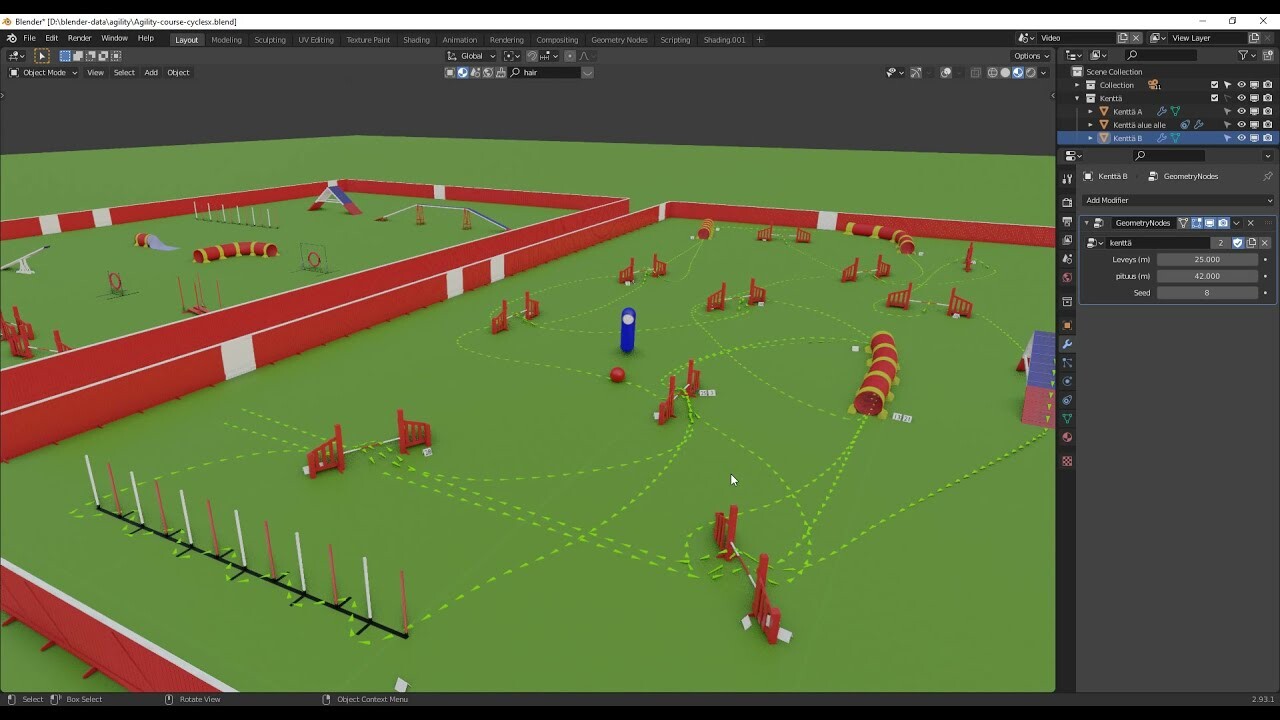Click the snap magnet icon in the header
This screenshot has height=720, width=1280.
click(531, 56)
